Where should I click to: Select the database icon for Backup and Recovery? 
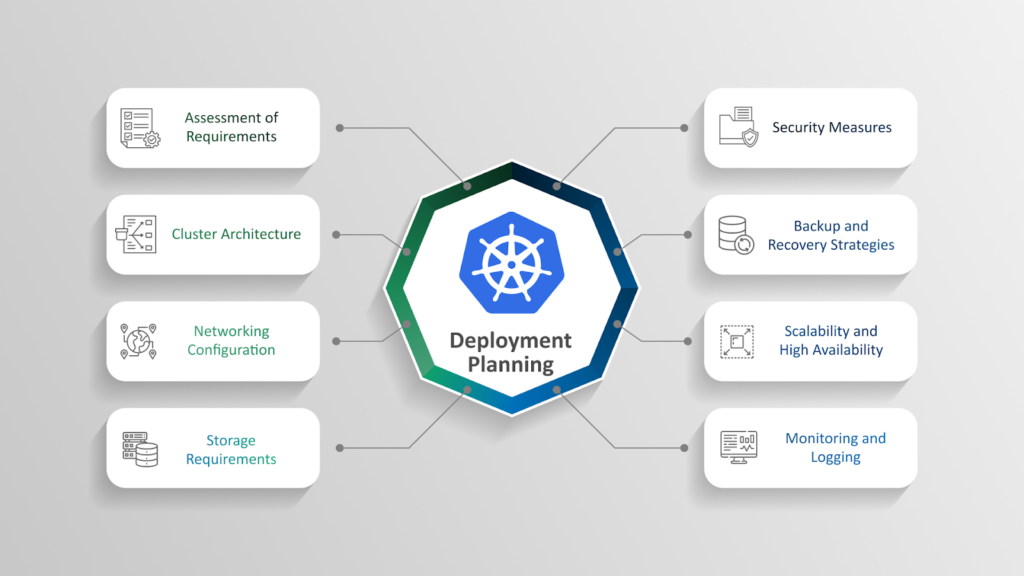point(736,234)
